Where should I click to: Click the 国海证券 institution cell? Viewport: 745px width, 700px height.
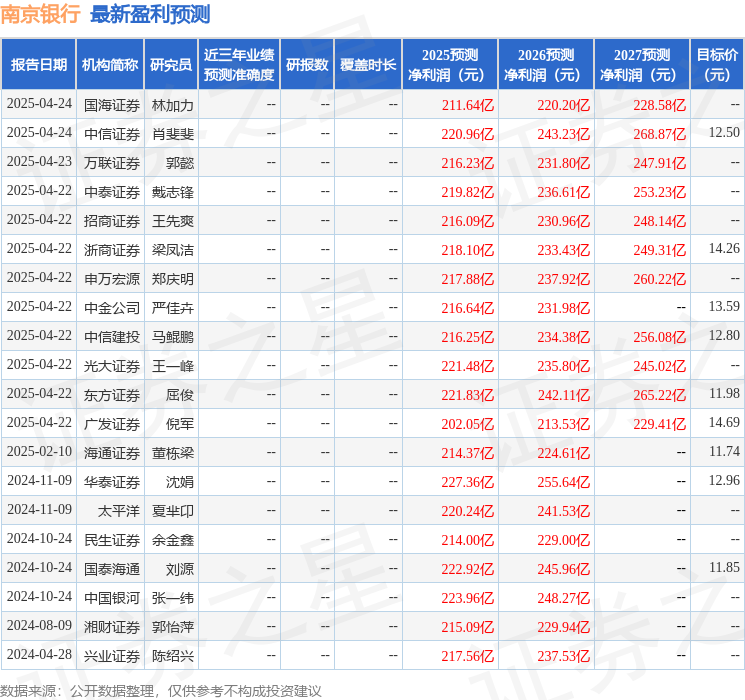[112, 105]
